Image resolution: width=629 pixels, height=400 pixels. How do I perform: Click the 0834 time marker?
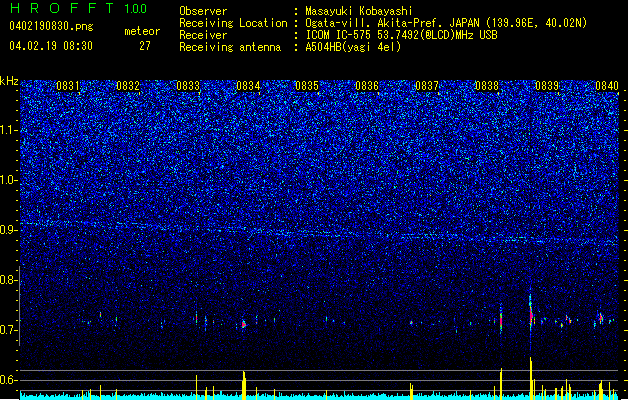pyautogui.click(x=248, y=86)
